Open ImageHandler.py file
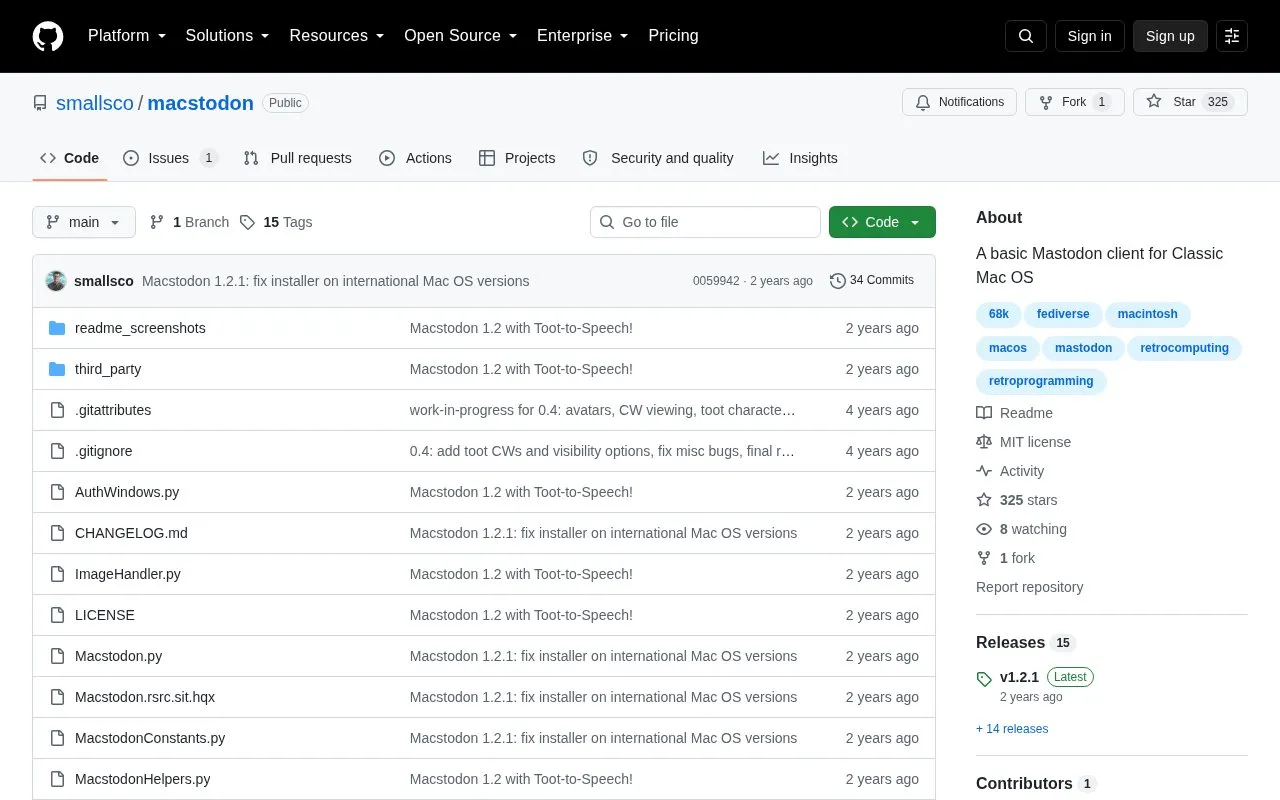This screenshot has height=800, width=1280. coord(128,574)
